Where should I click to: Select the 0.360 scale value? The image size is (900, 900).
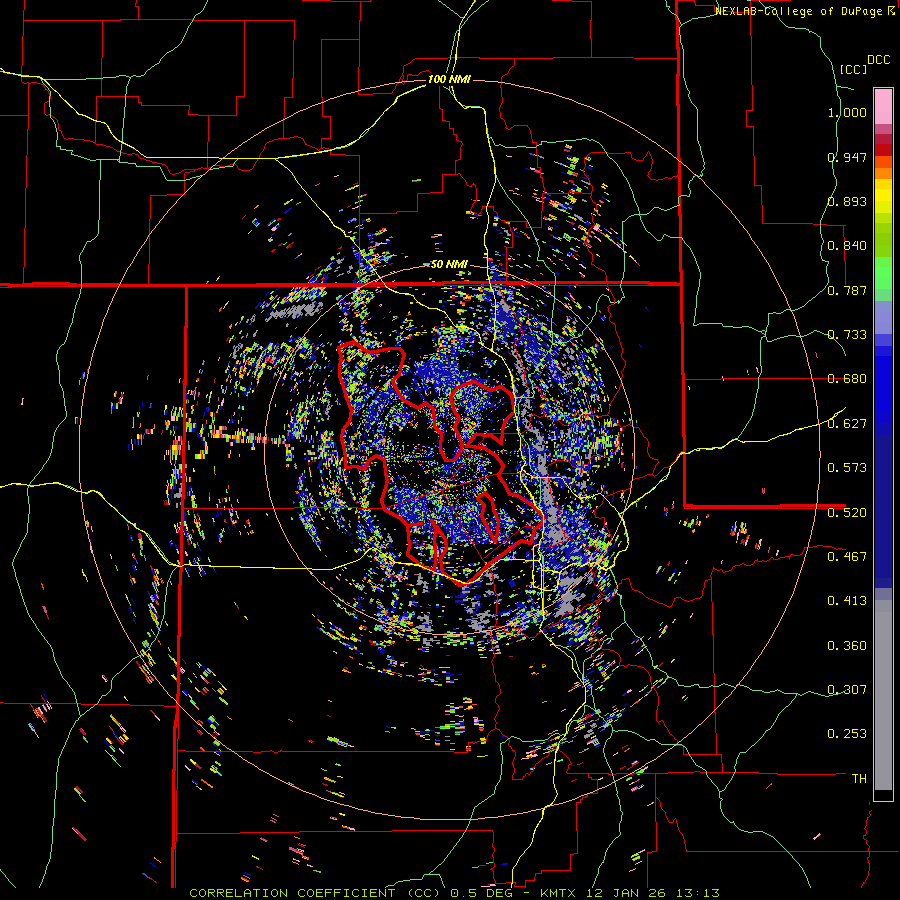(847, 646)
